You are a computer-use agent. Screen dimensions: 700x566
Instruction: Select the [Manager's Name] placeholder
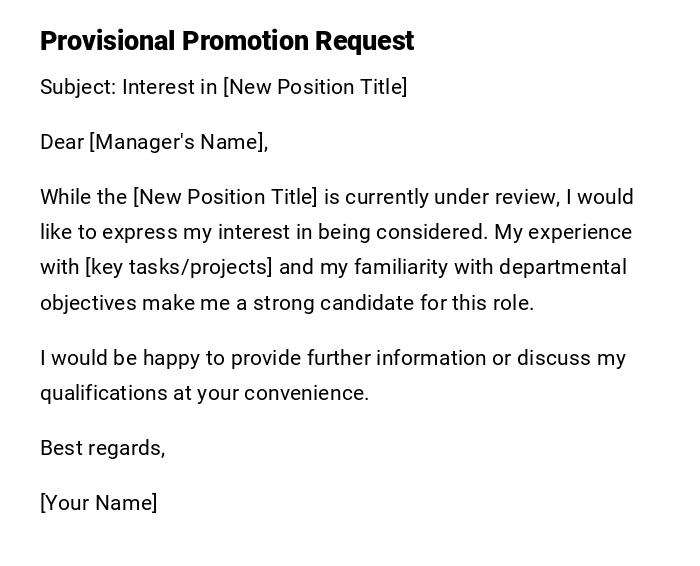[x=179, y=142]
